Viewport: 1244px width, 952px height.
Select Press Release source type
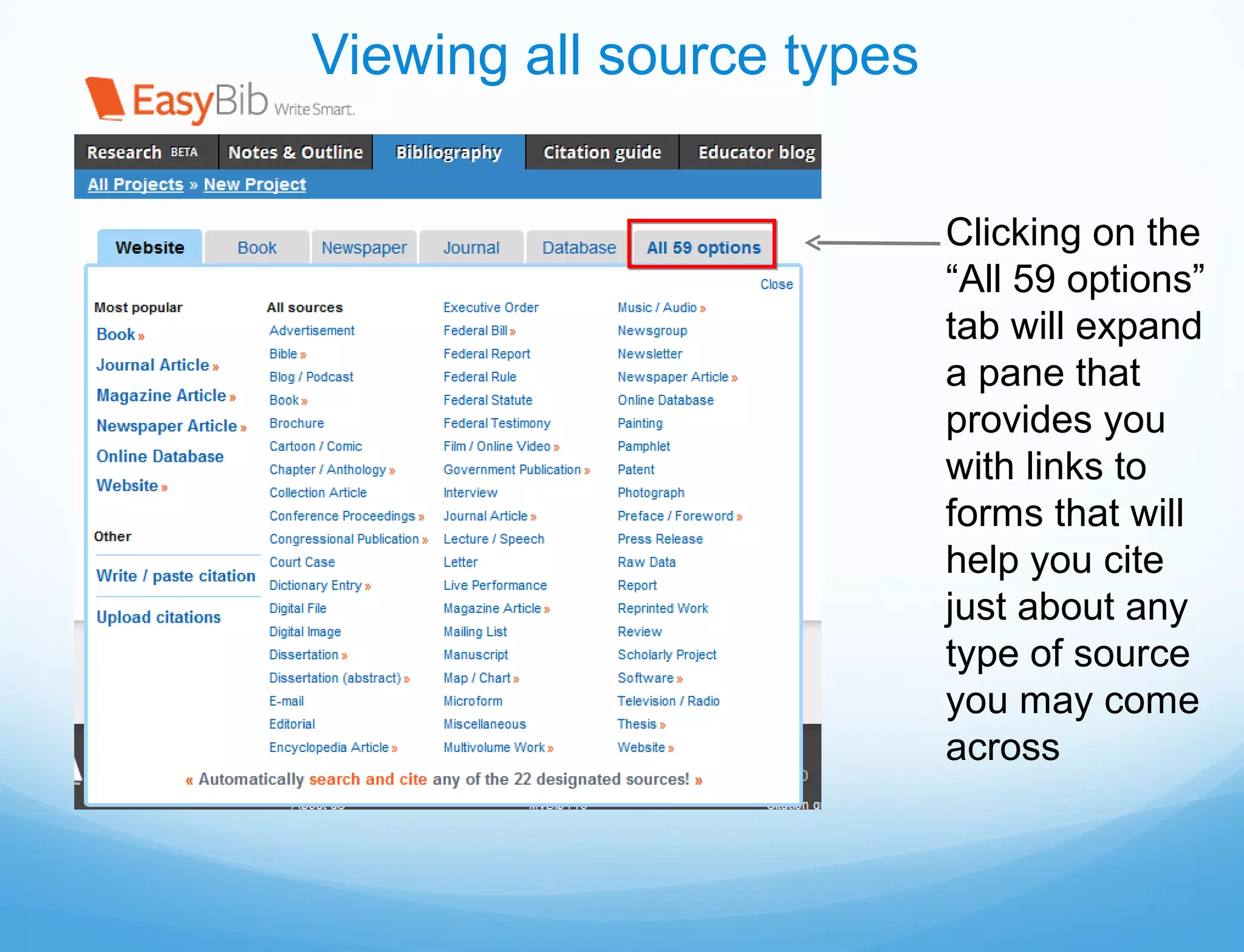click(x=660, y=539)
